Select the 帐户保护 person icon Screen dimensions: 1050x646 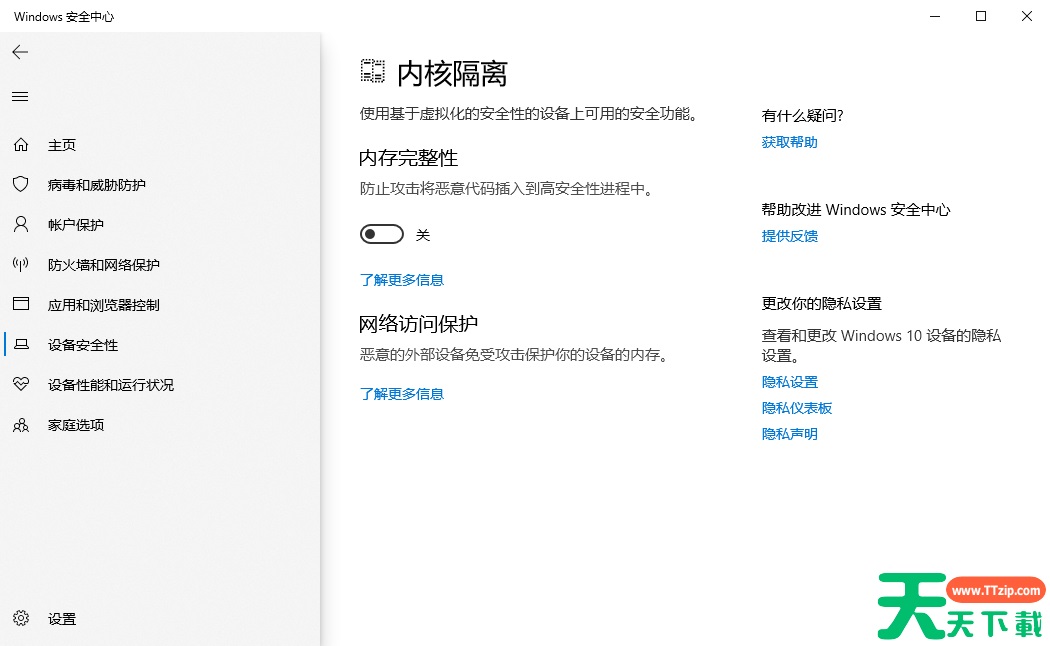(x=21, y=224)
